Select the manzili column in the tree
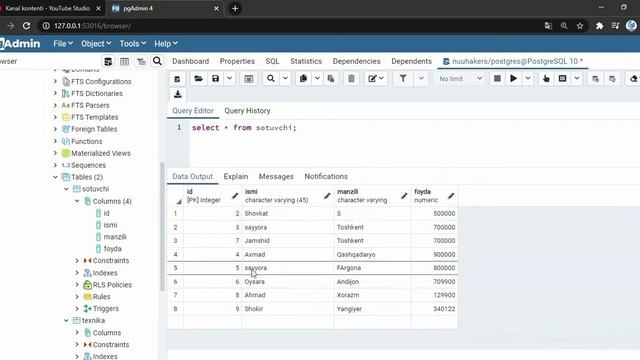 coord(115,237)
